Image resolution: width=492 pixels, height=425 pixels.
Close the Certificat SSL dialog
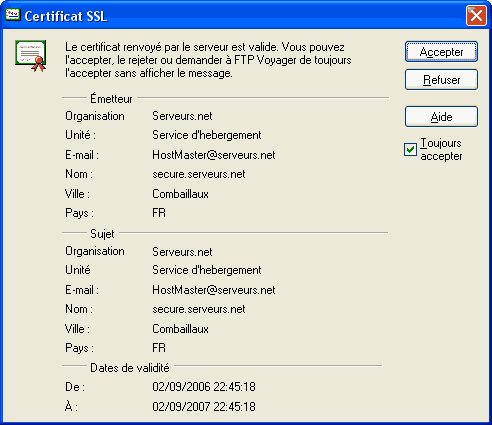click(476, 16)
